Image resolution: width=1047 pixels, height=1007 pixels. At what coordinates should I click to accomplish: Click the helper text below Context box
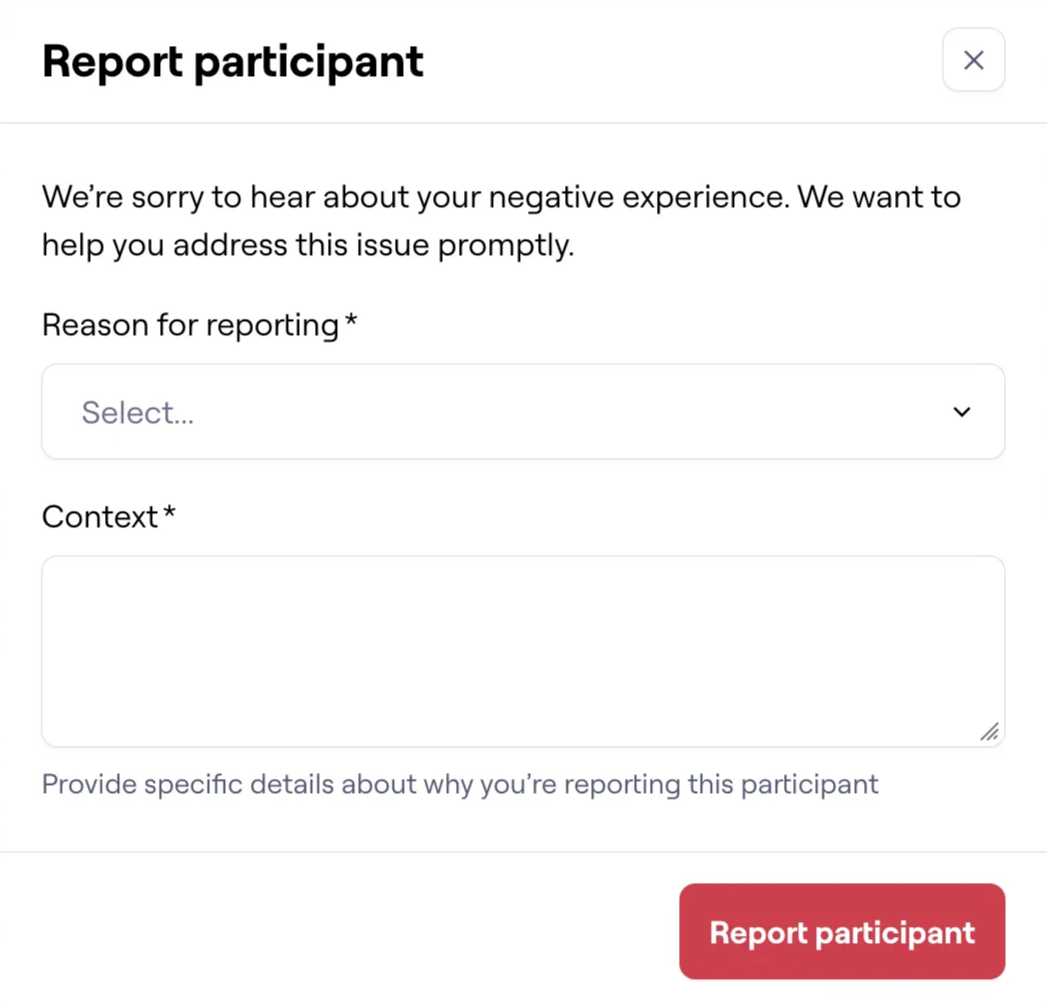tap(460, 784)
